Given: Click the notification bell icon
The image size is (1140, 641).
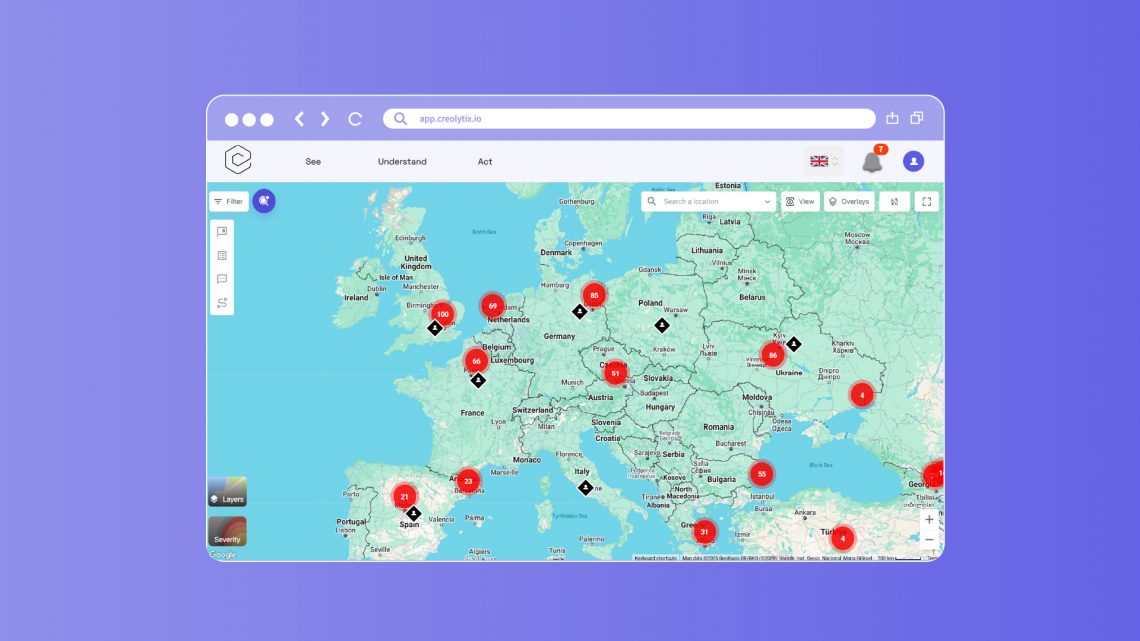Looking at the screenshot, I should 872,162.
